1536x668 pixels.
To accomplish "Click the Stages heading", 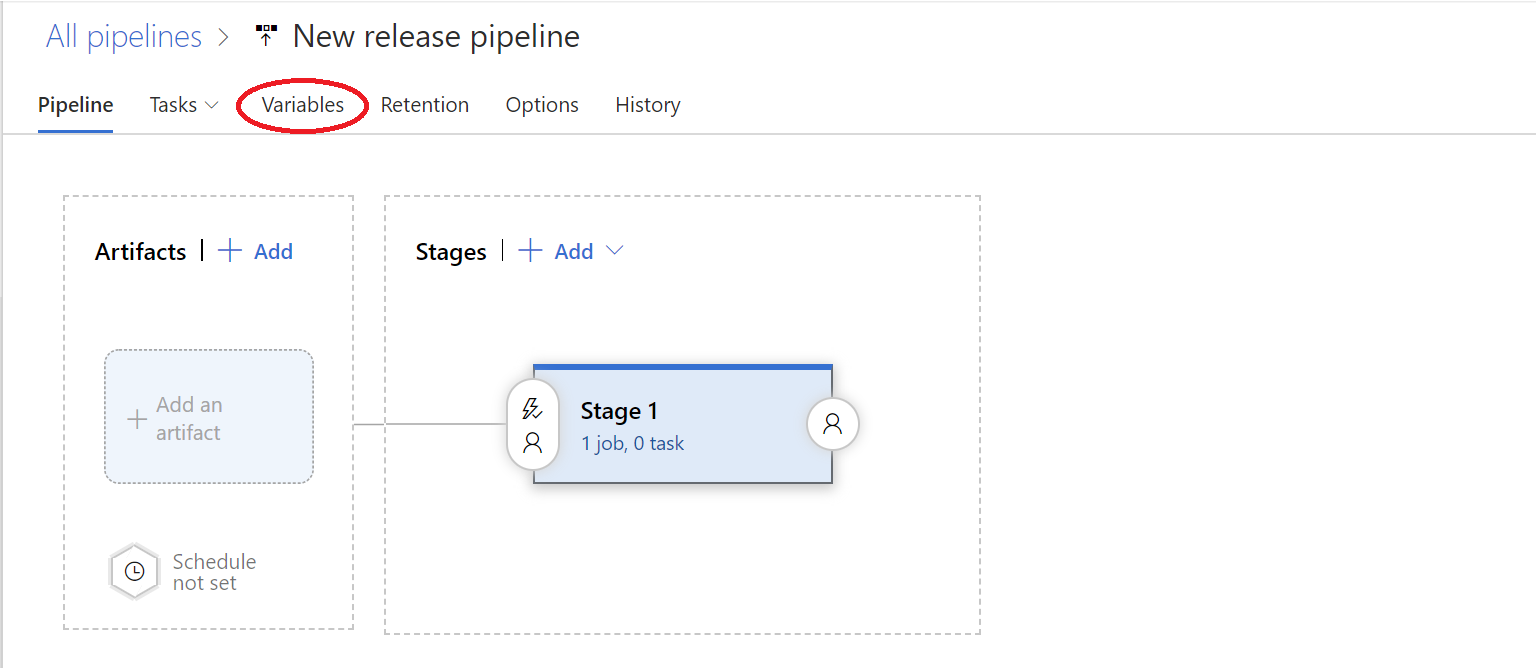I will point(451,252).
